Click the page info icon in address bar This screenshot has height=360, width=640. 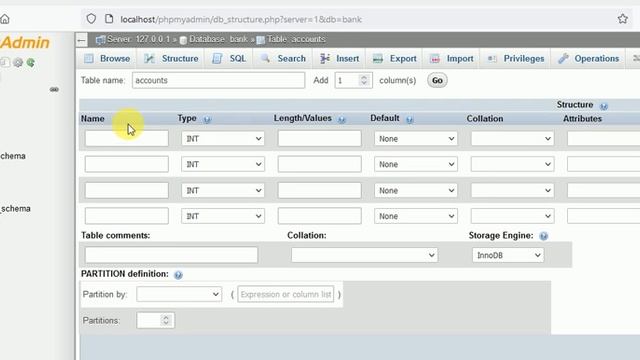tap(109, 19)
